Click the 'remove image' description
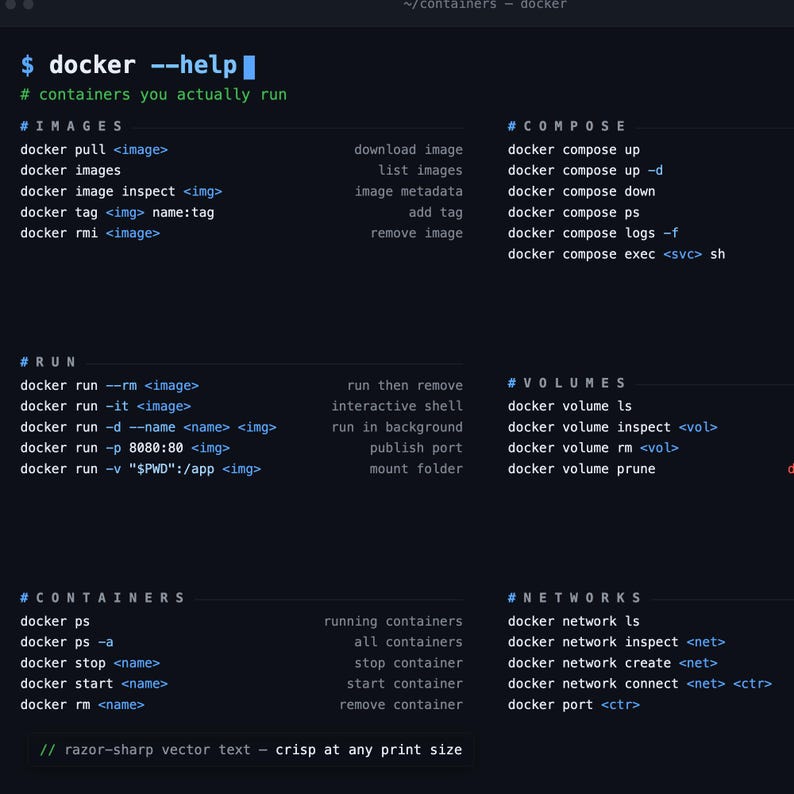This screenshot has width=794, height=794. 416,233
